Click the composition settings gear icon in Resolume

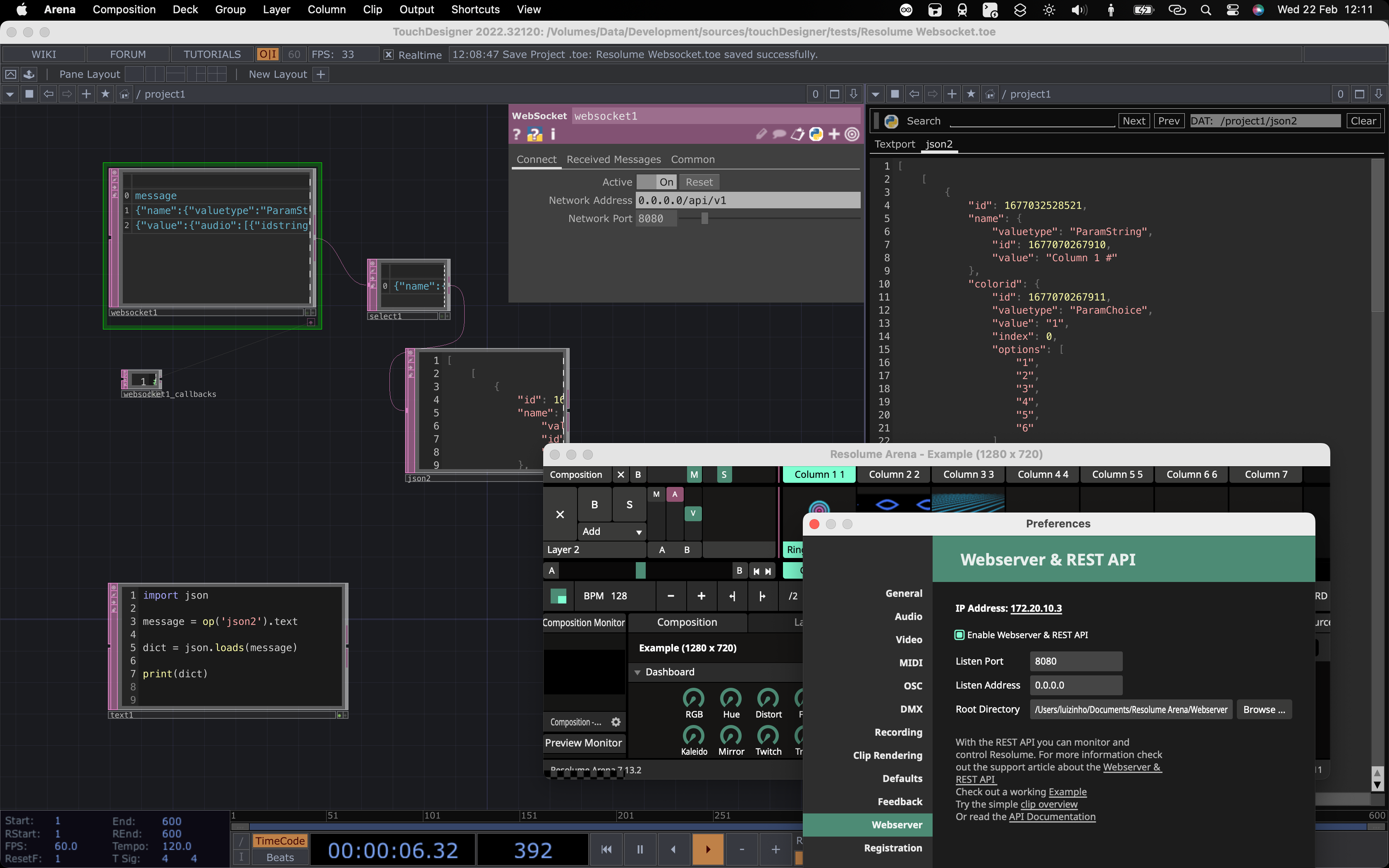pyautogui.click(x=616, y=722)
